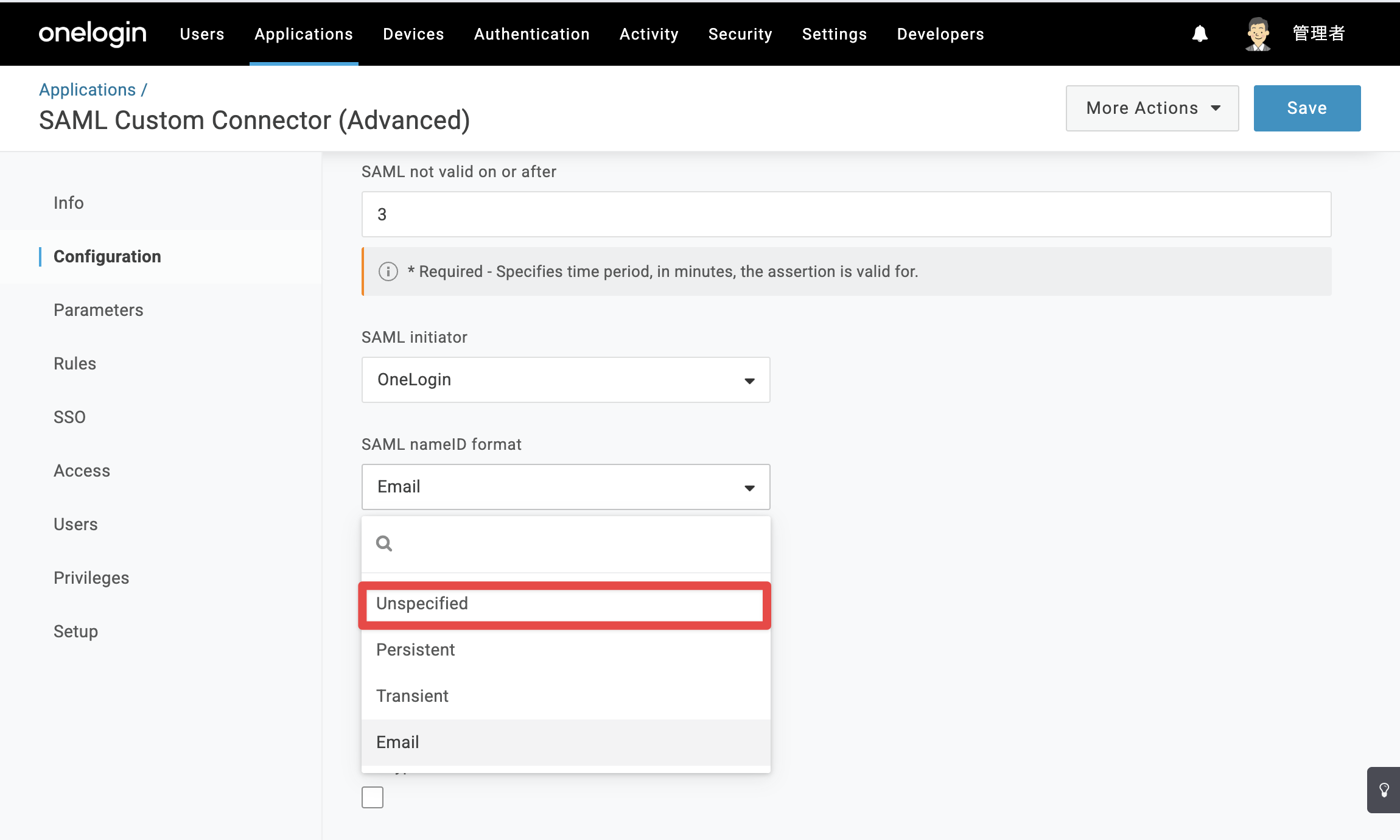This screenshot has height=840, width=1400.
Task: Open the Devices top menu
Action: pos(413,34)
